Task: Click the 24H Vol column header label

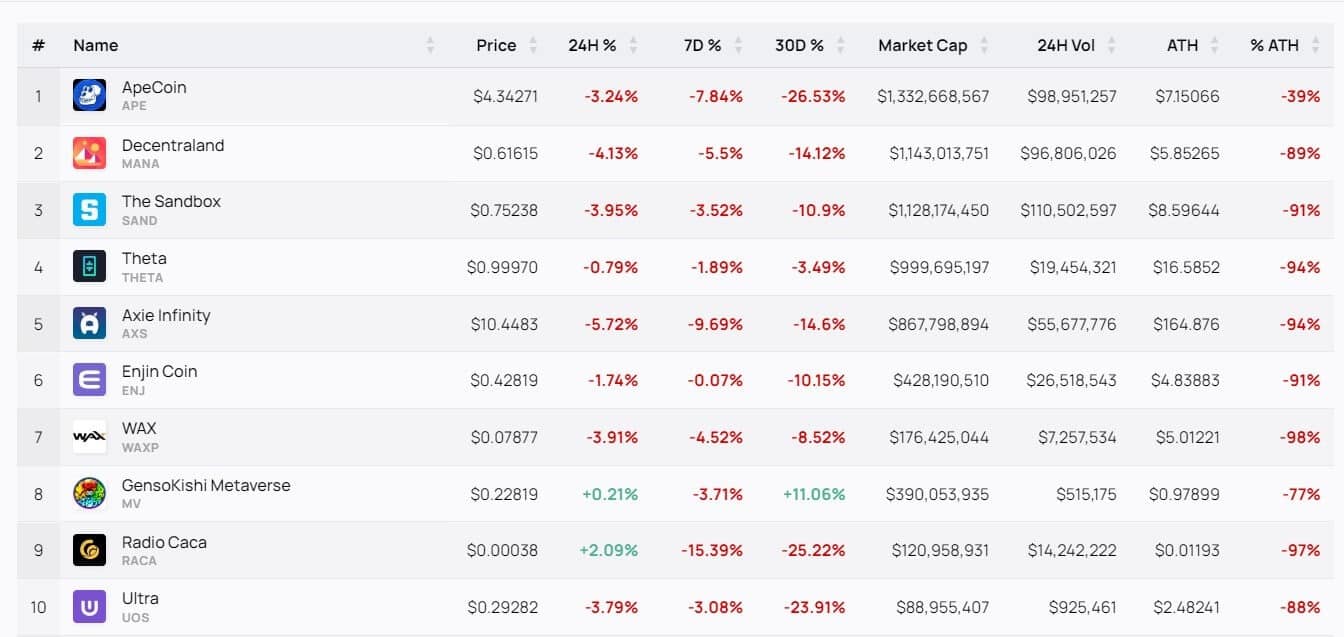Action: pos(1067,45)
